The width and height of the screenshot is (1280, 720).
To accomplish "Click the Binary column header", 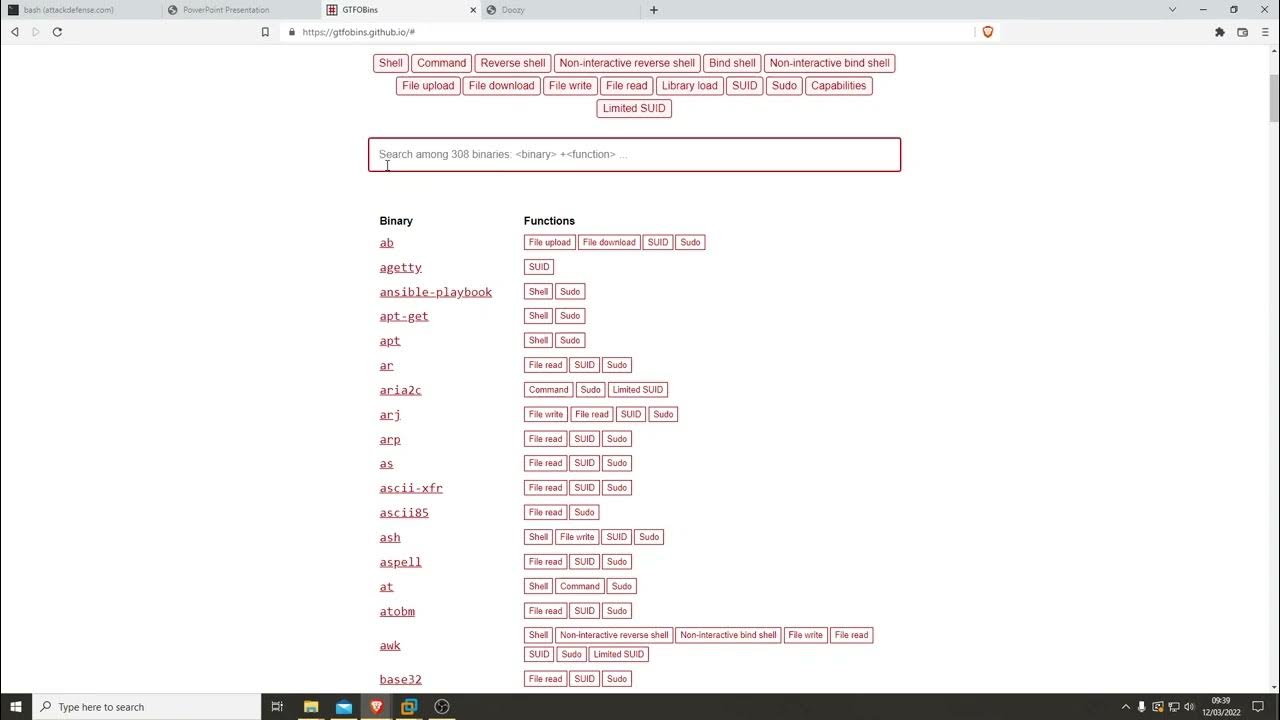I will pos(396,221).
